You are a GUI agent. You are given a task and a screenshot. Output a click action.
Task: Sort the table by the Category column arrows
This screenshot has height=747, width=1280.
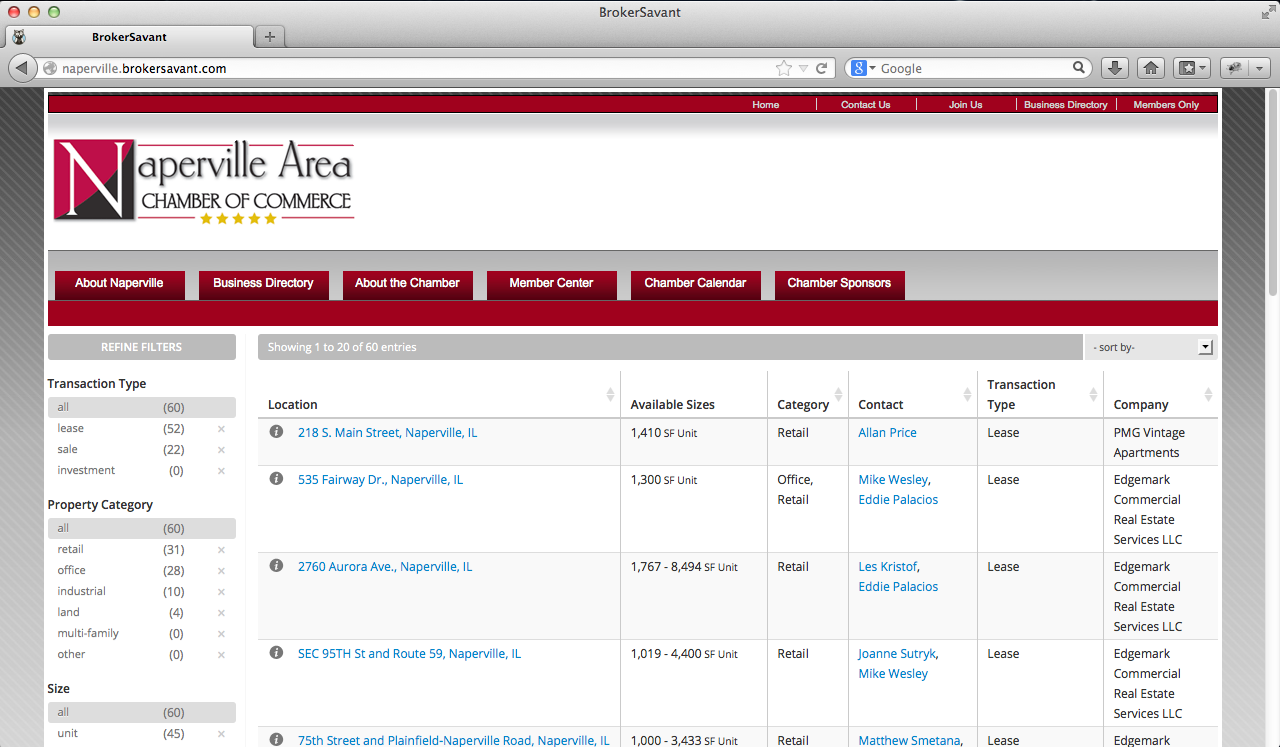[x=838, y=395]
